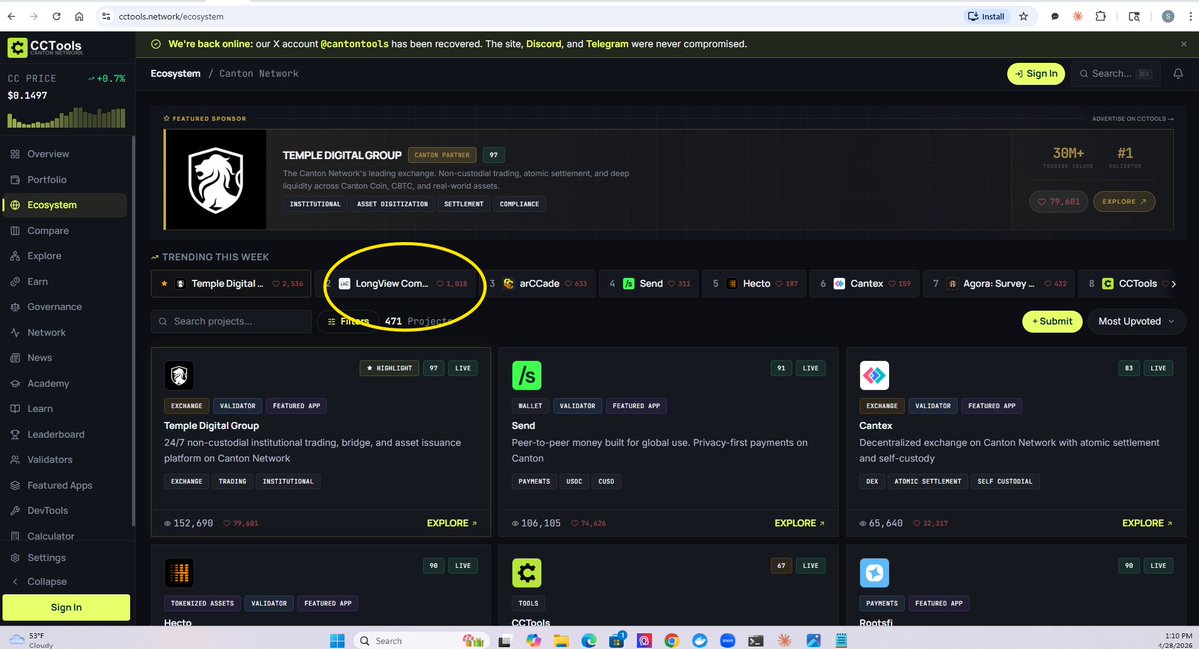Click the CCTools logo icon in sidebar

[17, 47]
